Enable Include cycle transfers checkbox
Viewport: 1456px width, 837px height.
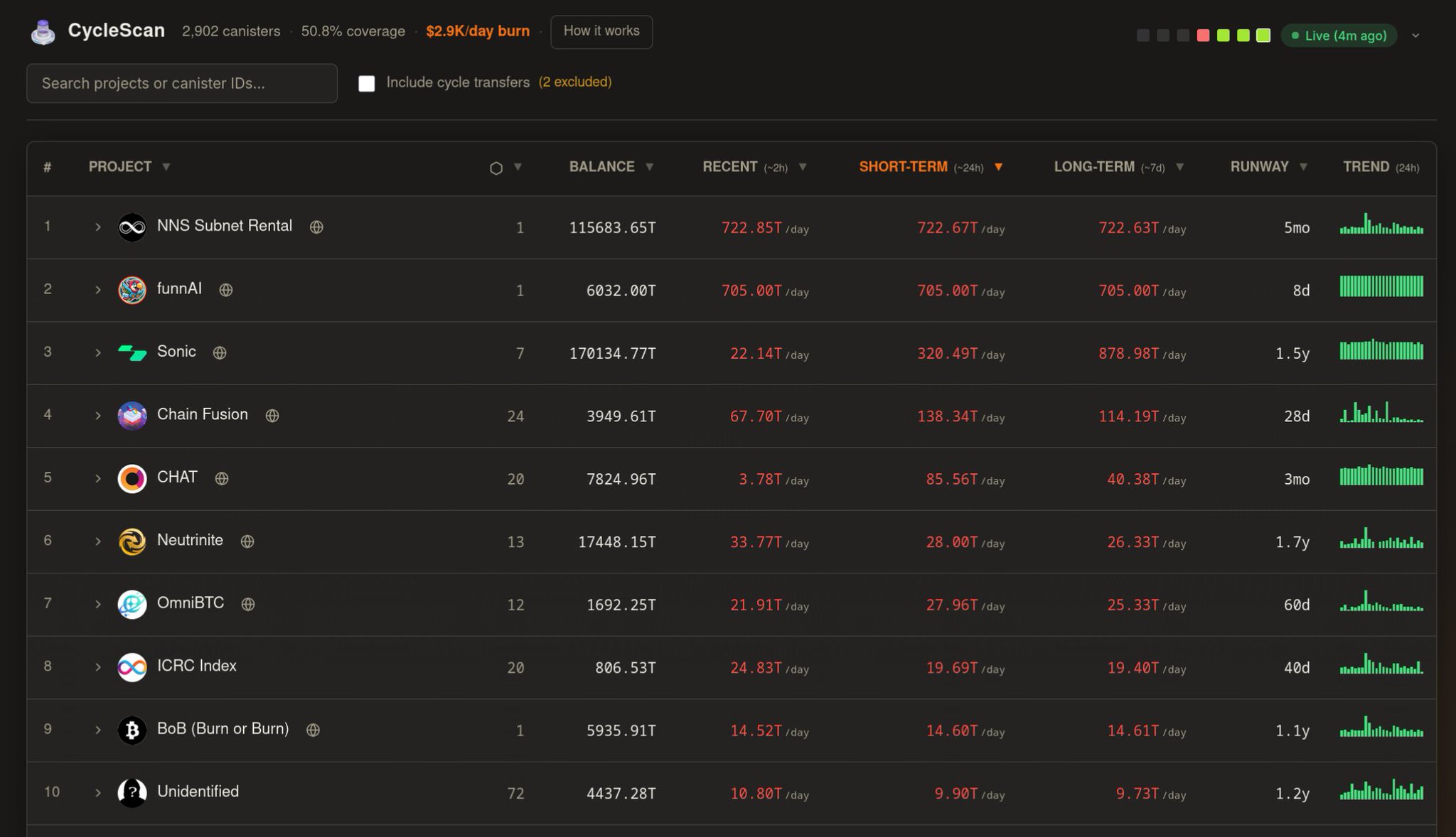[x=367, y=83]
